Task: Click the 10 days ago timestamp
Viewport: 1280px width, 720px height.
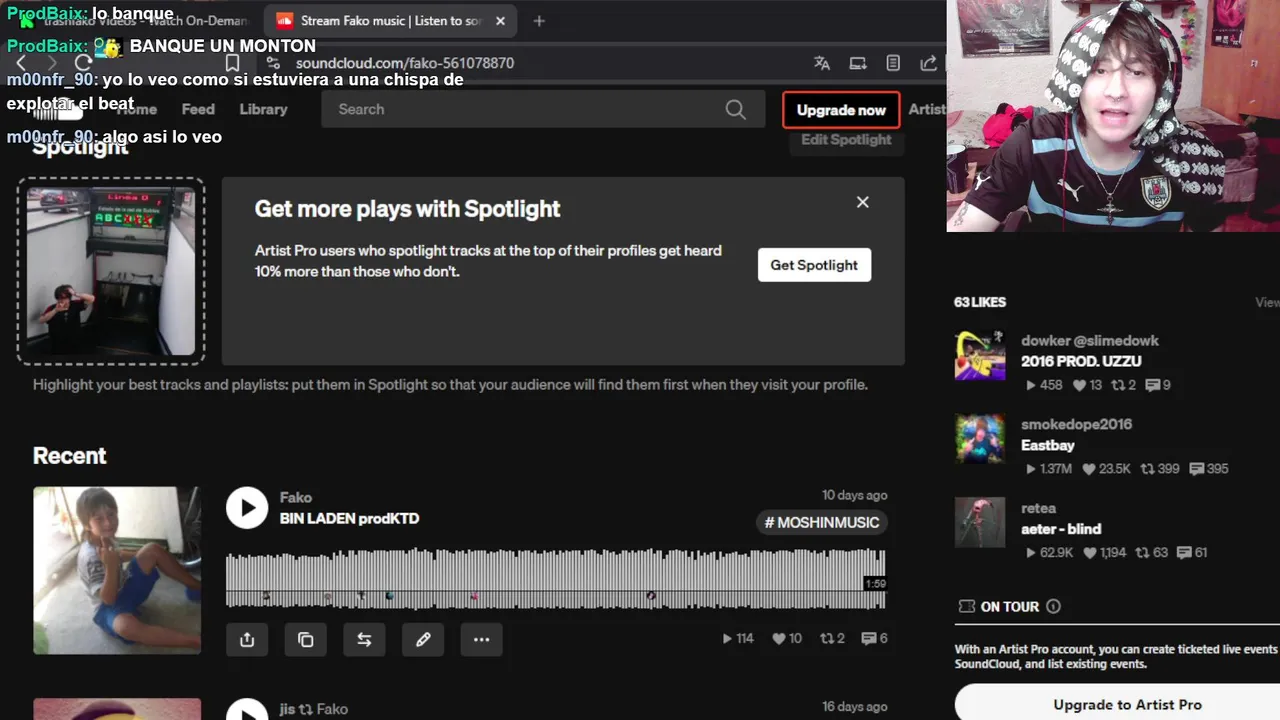Action: tap(854, 495)
